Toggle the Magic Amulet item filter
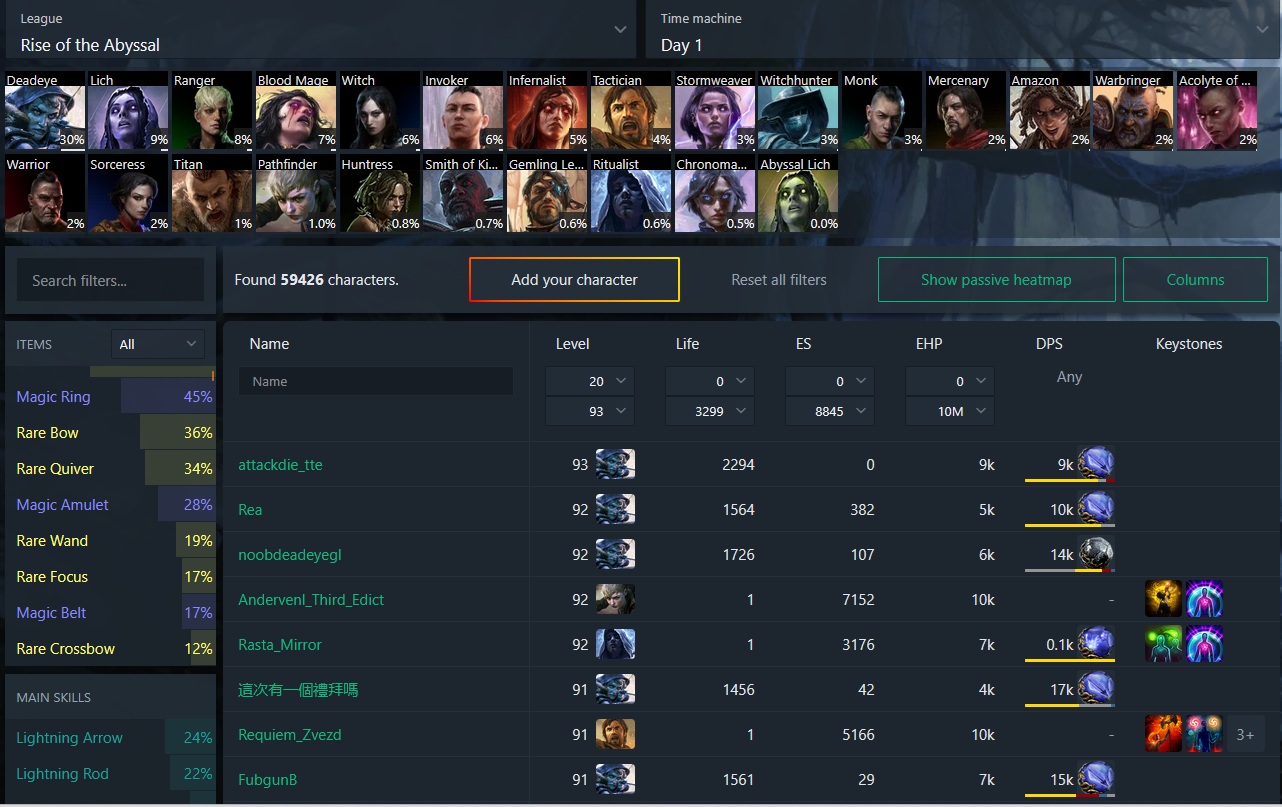Screen dimensions: 1282x807 click(x=110, y=505)
